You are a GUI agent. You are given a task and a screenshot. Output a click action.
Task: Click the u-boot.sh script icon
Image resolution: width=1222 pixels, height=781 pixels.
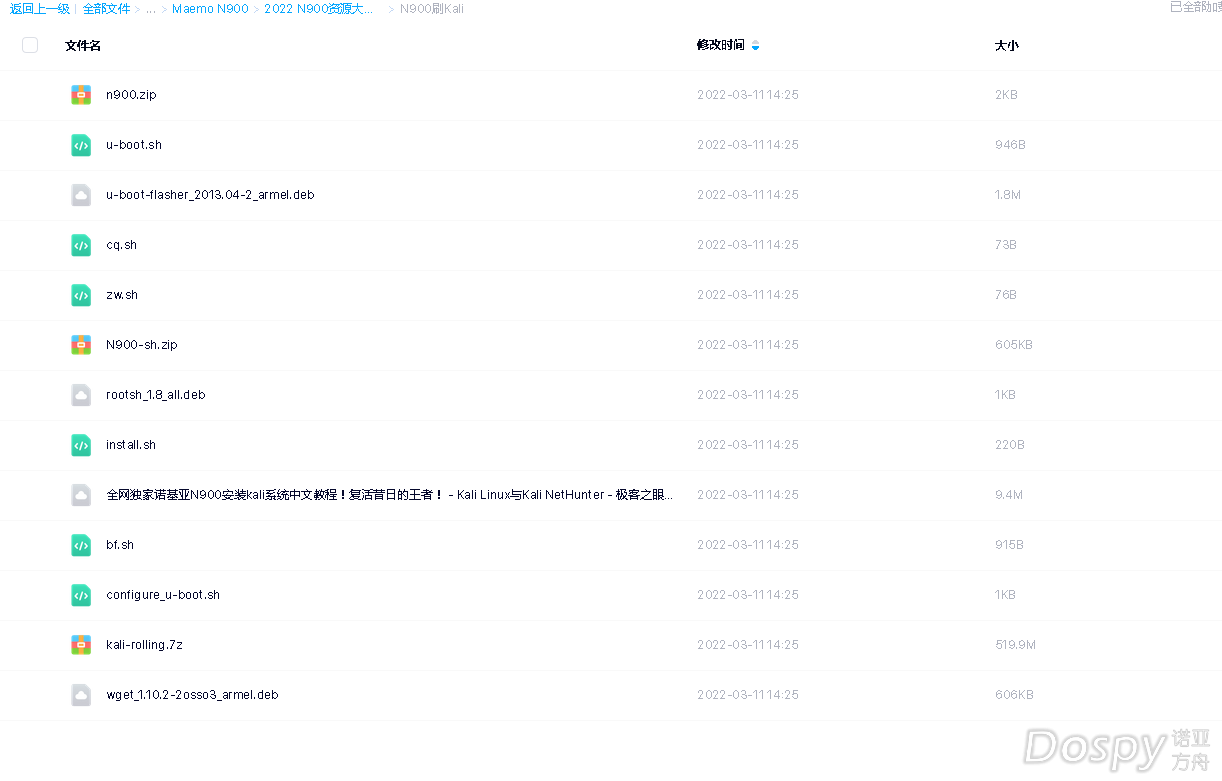click(81, 145)
